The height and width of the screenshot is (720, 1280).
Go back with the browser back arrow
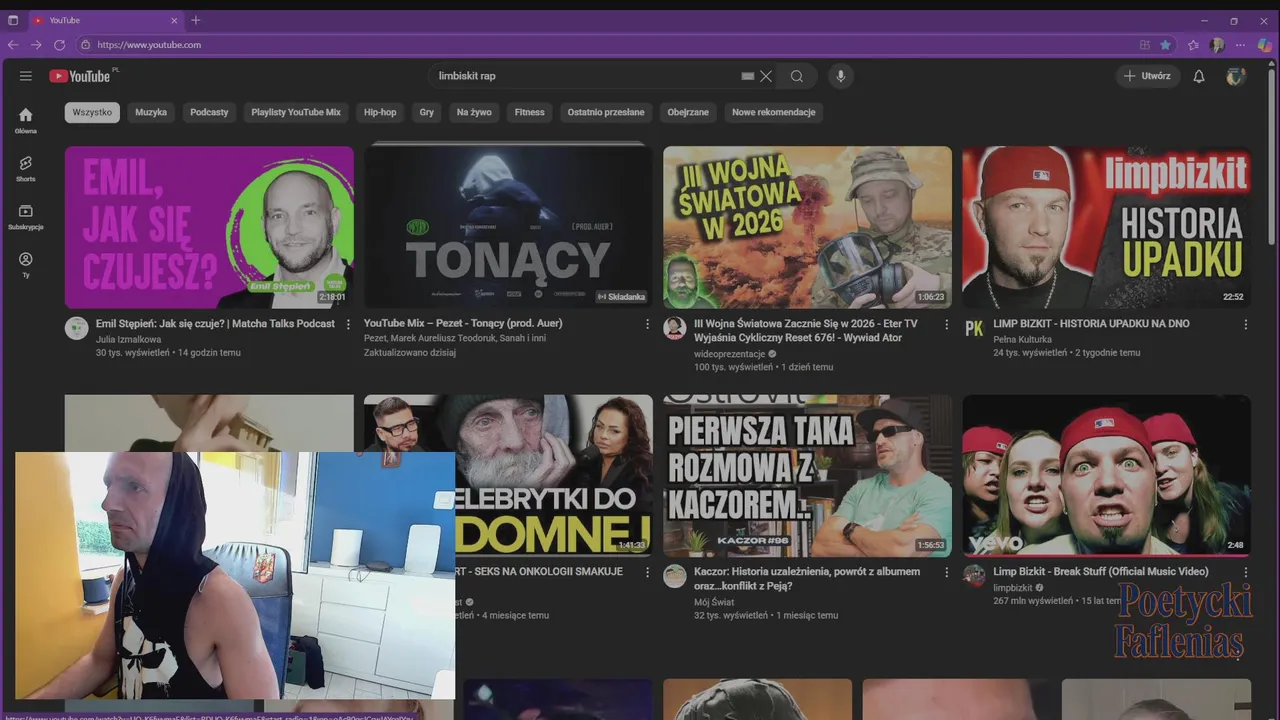tap(13, 45)
